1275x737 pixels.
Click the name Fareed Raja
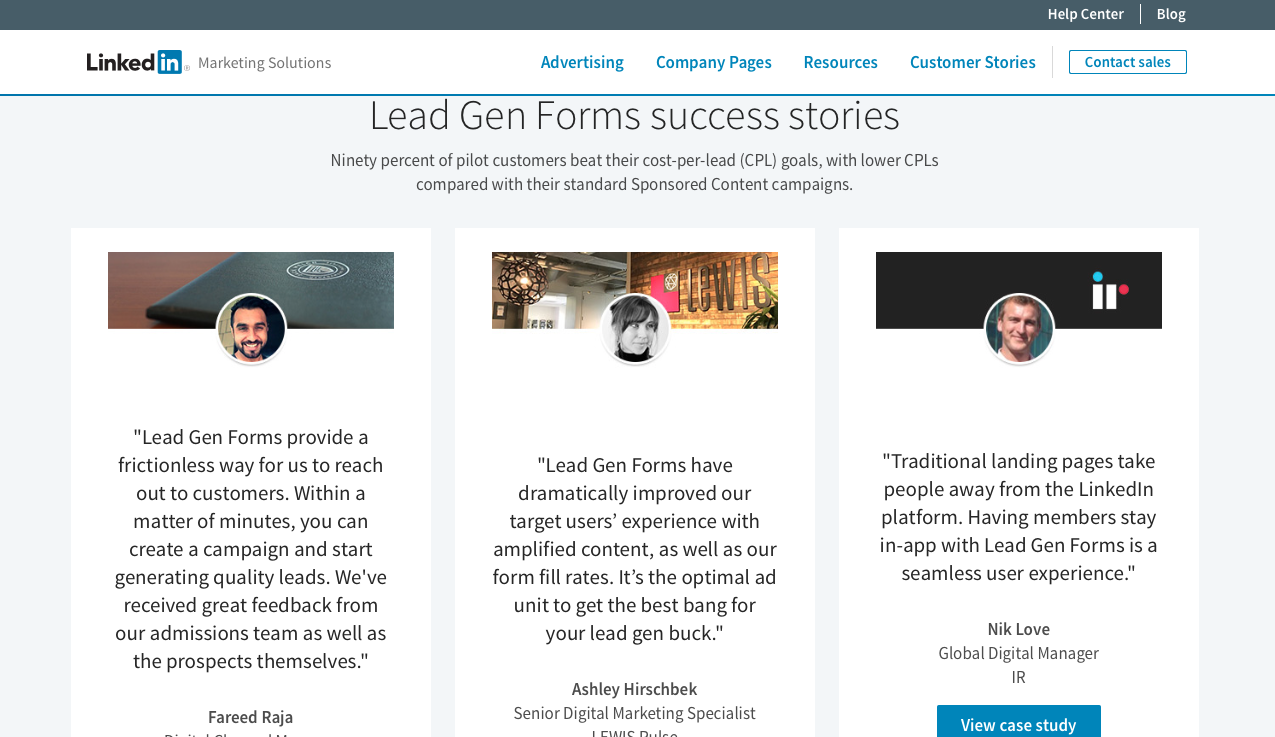[x=250, y=717]
